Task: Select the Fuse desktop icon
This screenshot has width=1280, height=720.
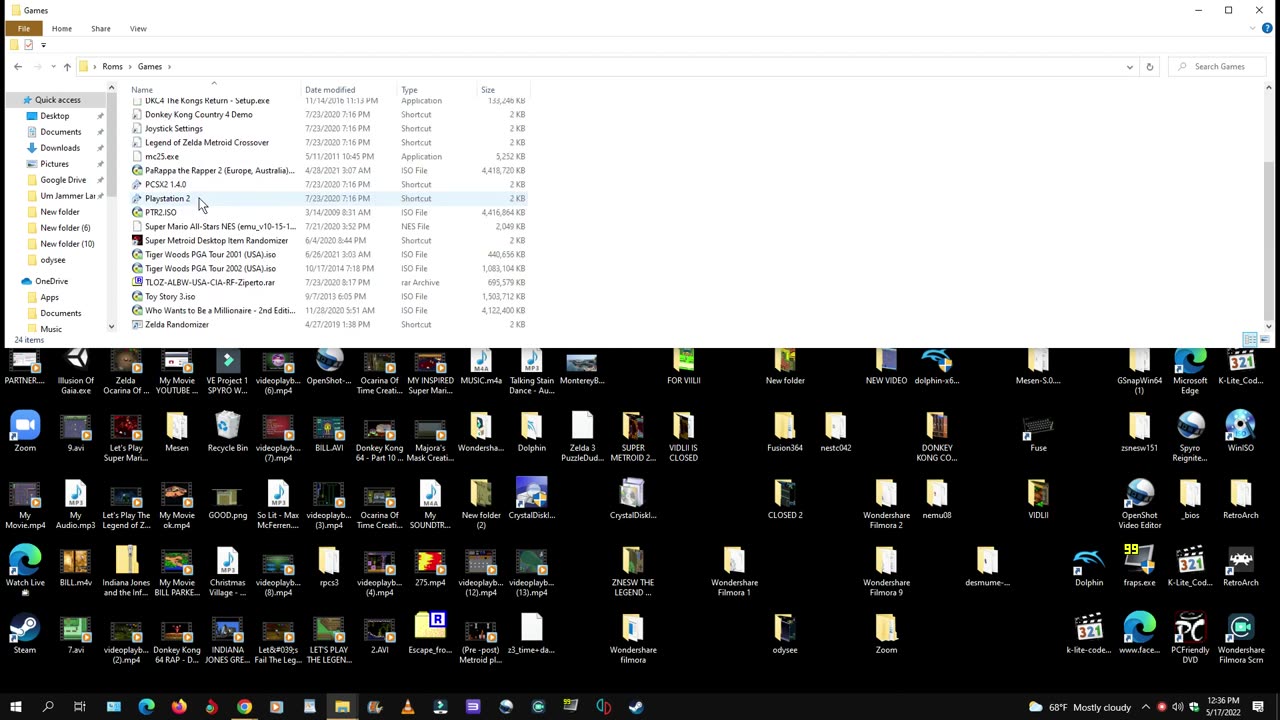Action: click(x=1038, y=432)
